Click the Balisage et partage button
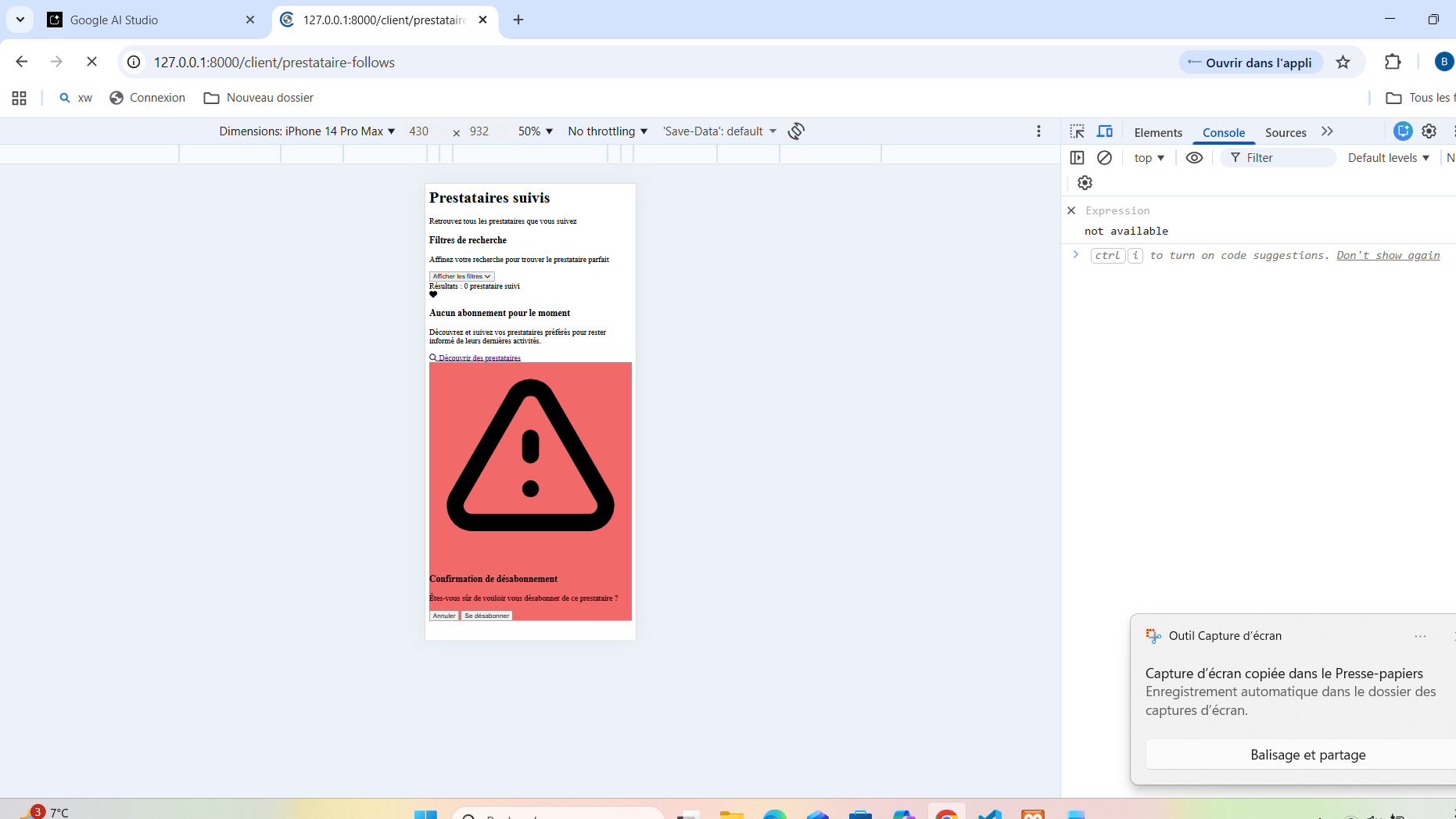This screenshot has width=1456, height=819. coord(1307,755)
